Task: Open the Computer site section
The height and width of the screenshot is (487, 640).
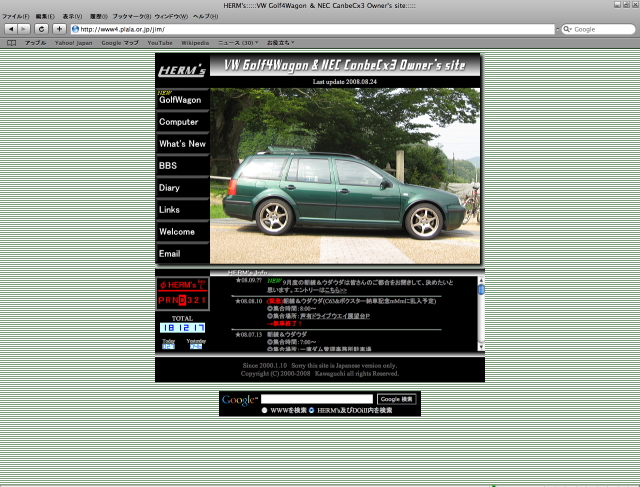Action: pos(182,121)
